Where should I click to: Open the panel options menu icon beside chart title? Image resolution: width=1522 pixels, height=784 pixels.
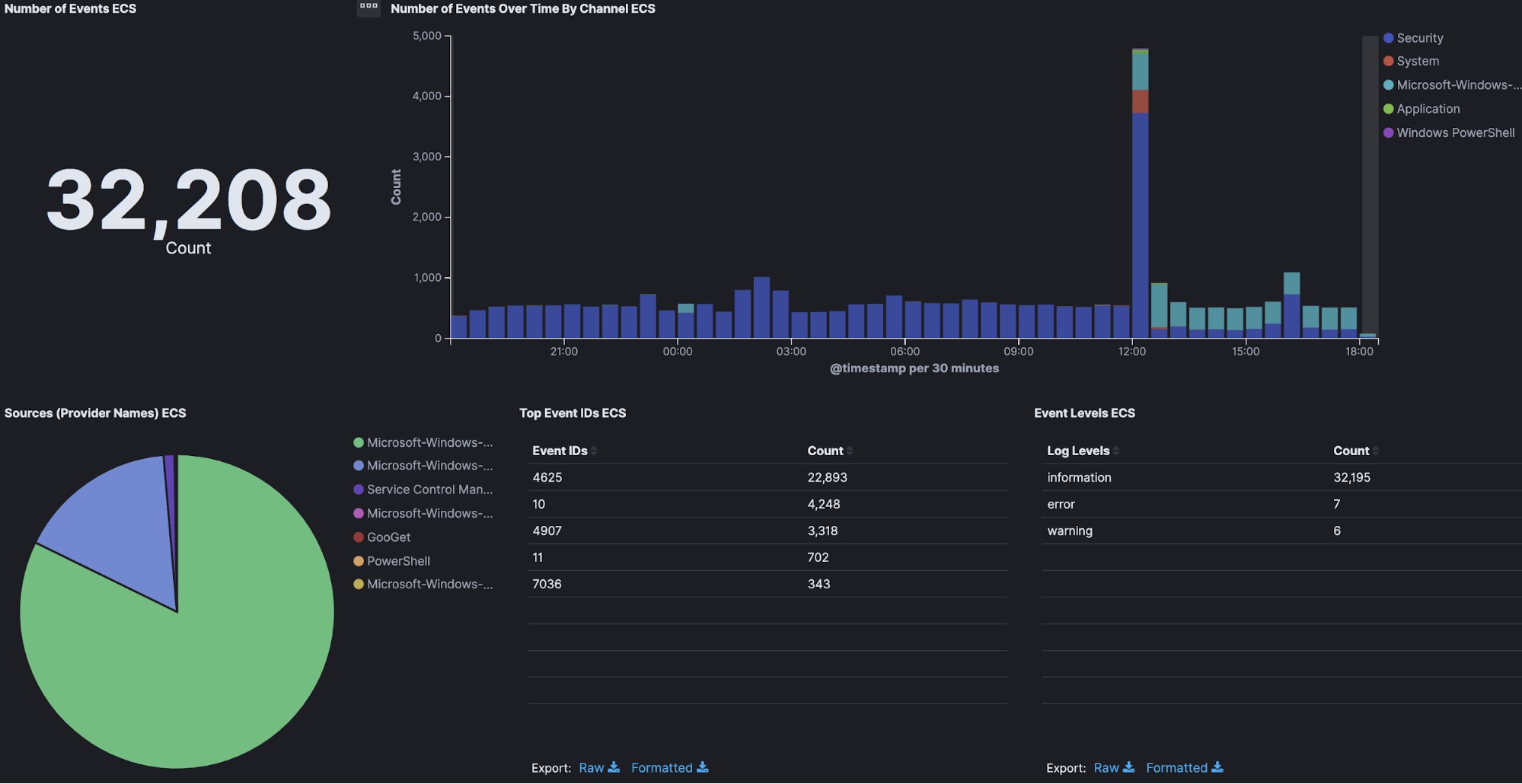click(369, 8)
